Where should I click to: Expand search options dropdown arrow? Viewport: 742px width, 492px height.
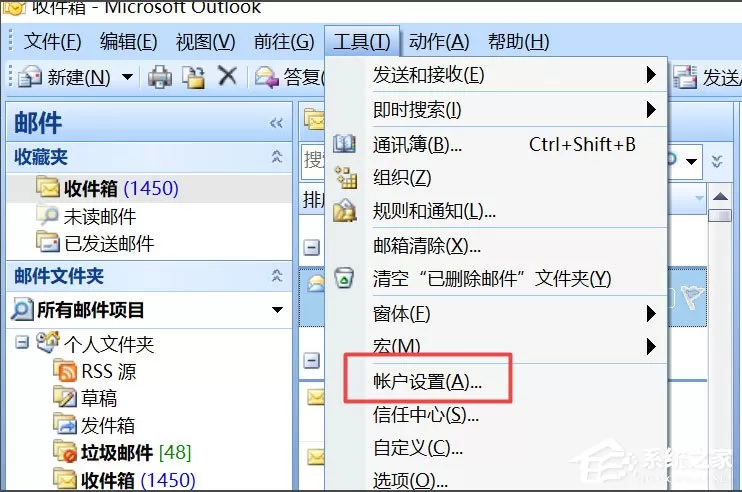coord(691,162)
